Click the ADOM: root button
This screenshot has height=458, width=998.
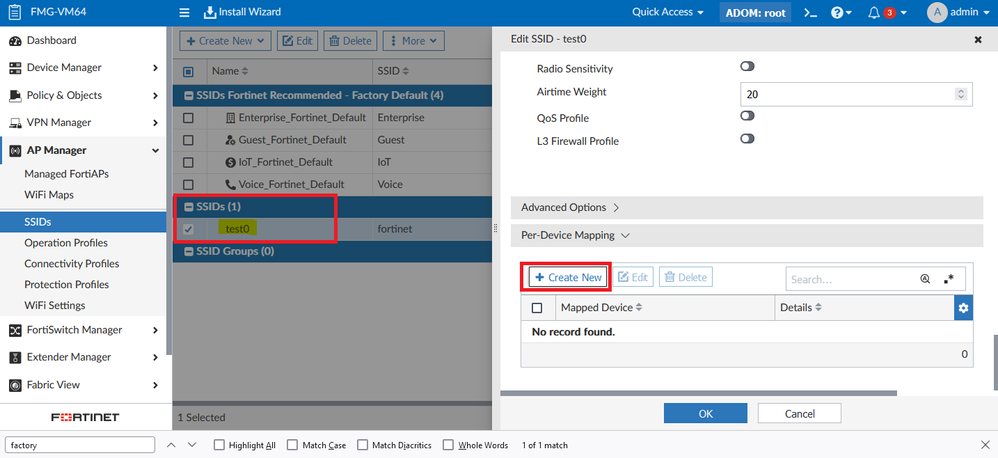pos(756,12)
